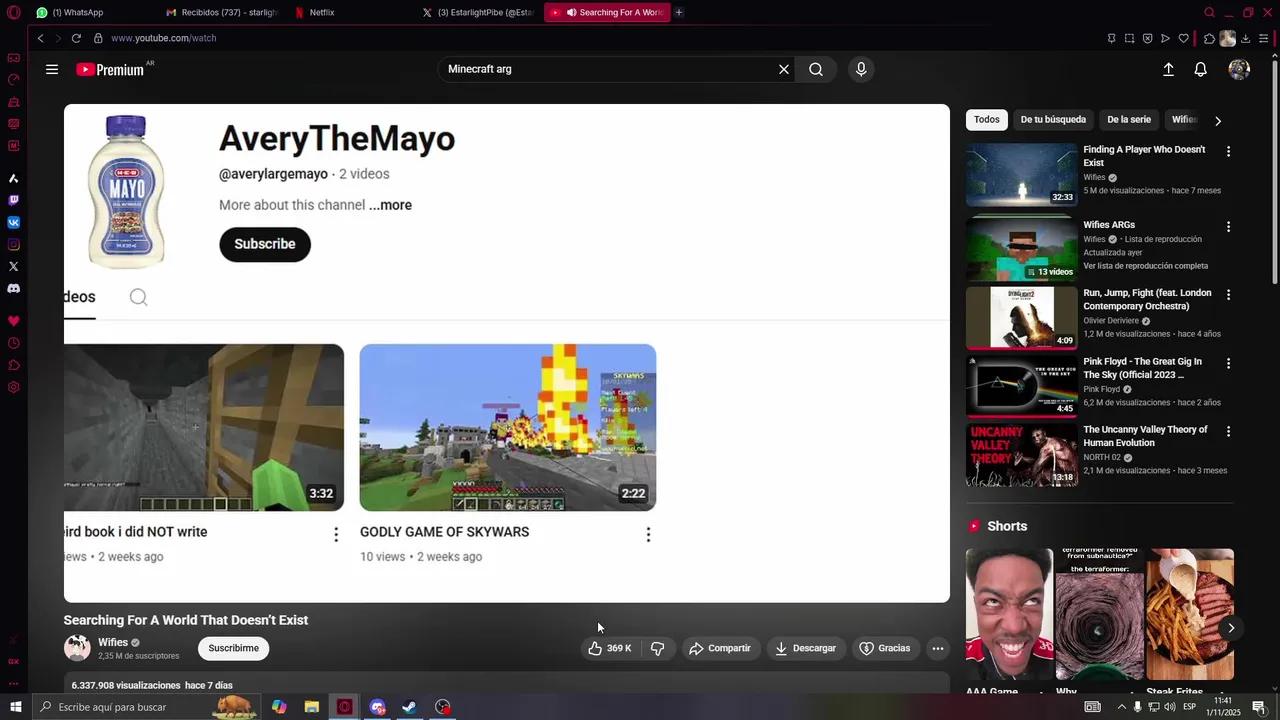Select De la serie filter chip

pos(1129,120)
